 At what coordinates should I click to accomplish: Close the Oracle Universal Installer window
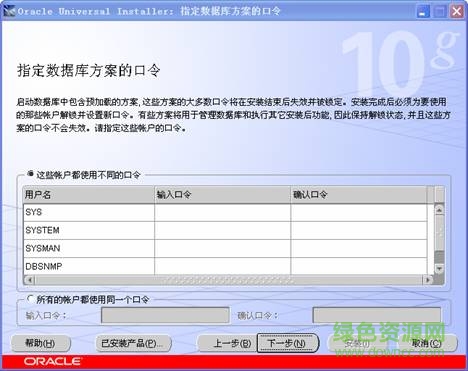point(457,12)
